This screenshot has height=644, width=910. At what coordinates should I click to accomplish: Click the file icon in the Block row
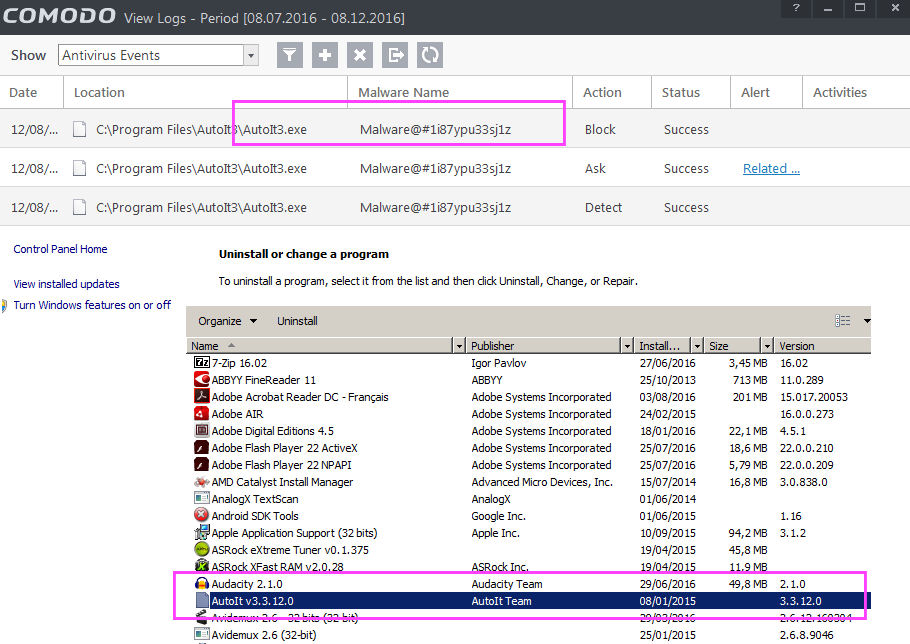tap(80, 129)
